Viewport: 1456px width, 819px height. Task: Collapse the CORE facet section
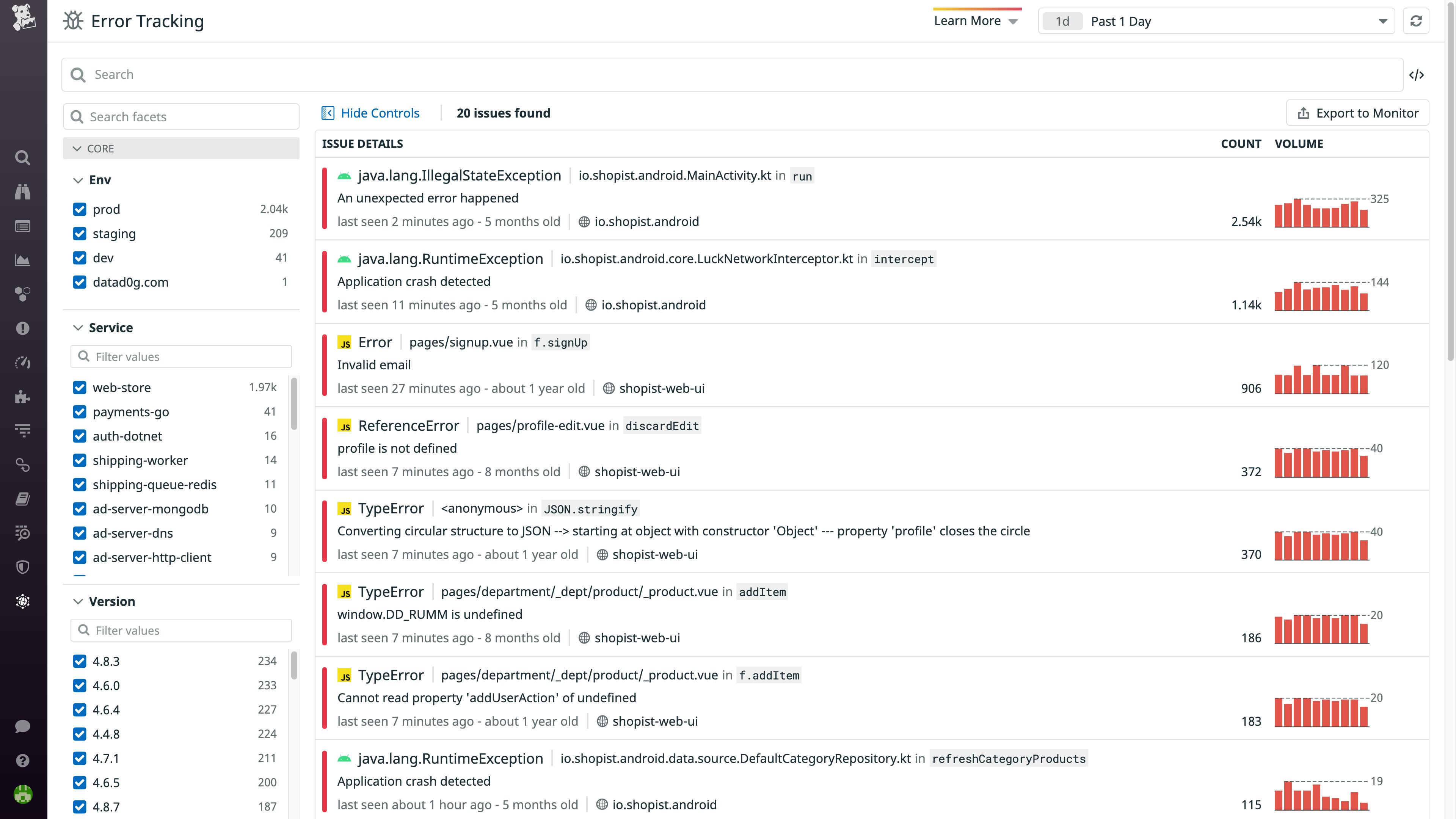(77, 148)
